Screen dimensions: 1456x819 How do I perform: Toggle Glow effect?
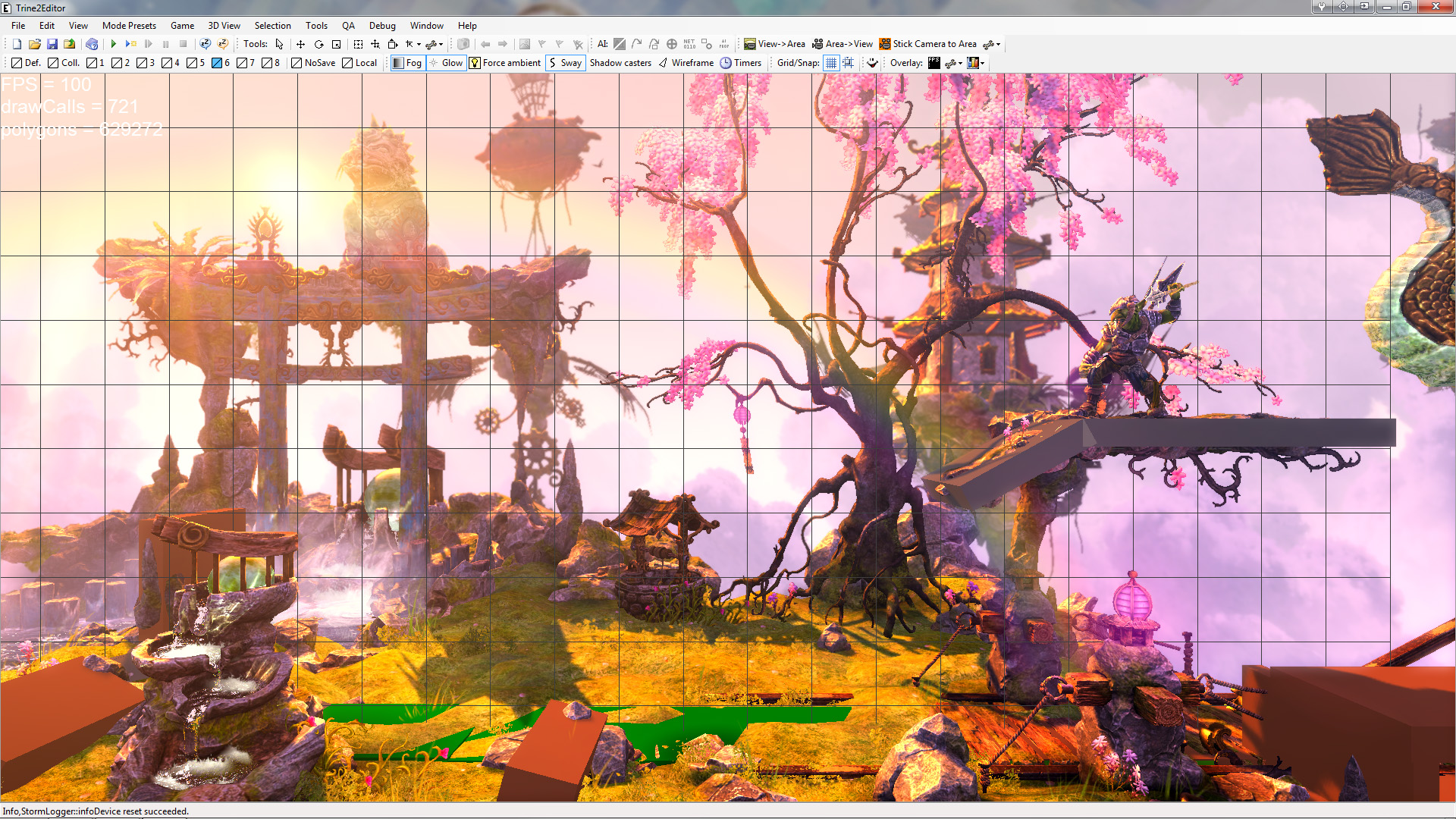pyautogui.click(x=446, y=63)
